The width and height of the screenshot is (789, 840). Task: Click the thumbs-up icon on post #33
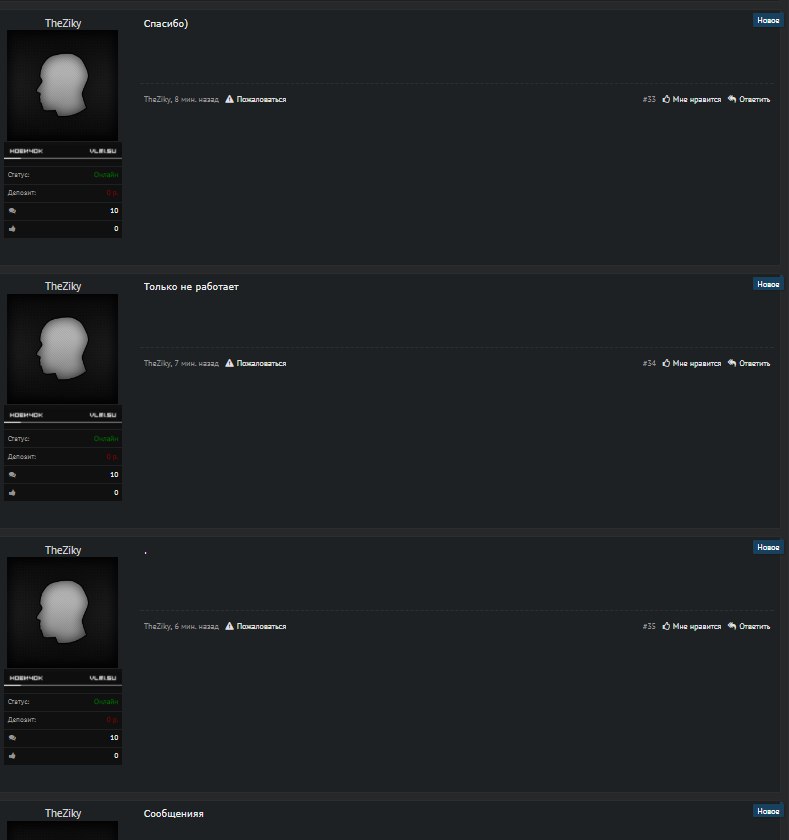[x=666, y=99]
